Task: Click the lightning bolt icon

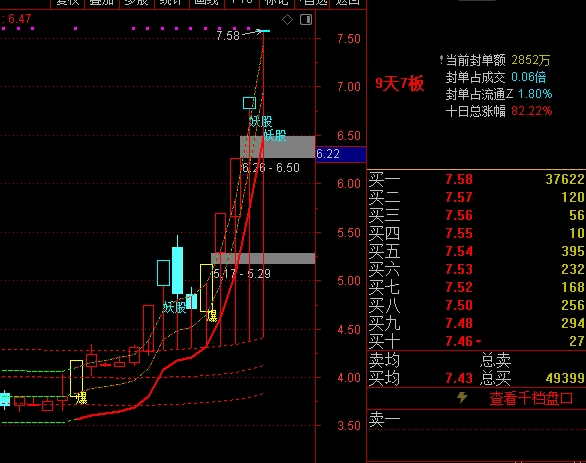Action: point(462,397)
